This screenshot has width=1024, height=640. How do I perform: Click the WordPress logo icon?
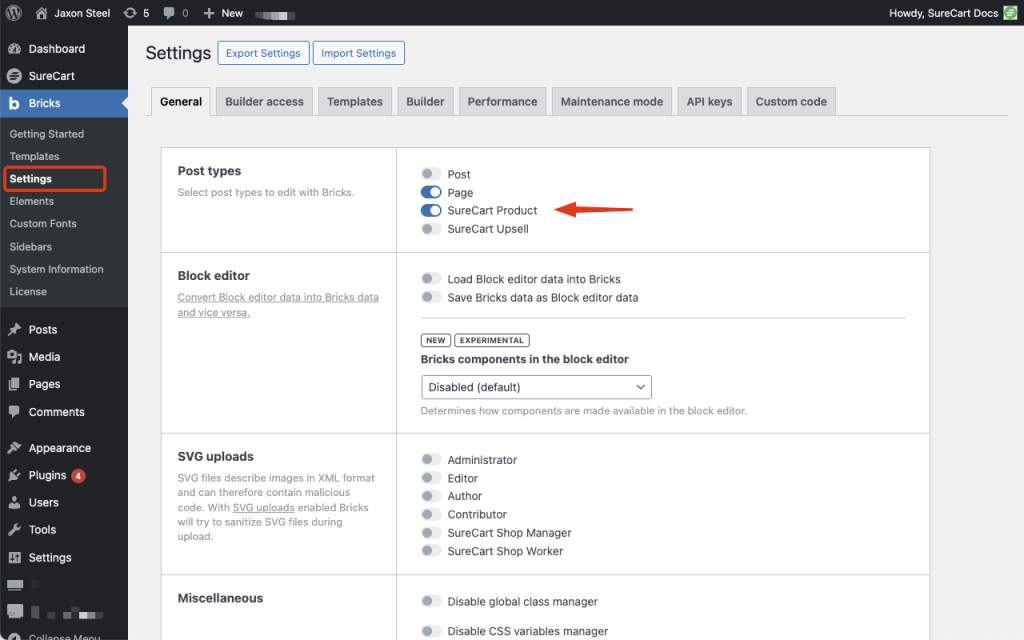point(14,13)
